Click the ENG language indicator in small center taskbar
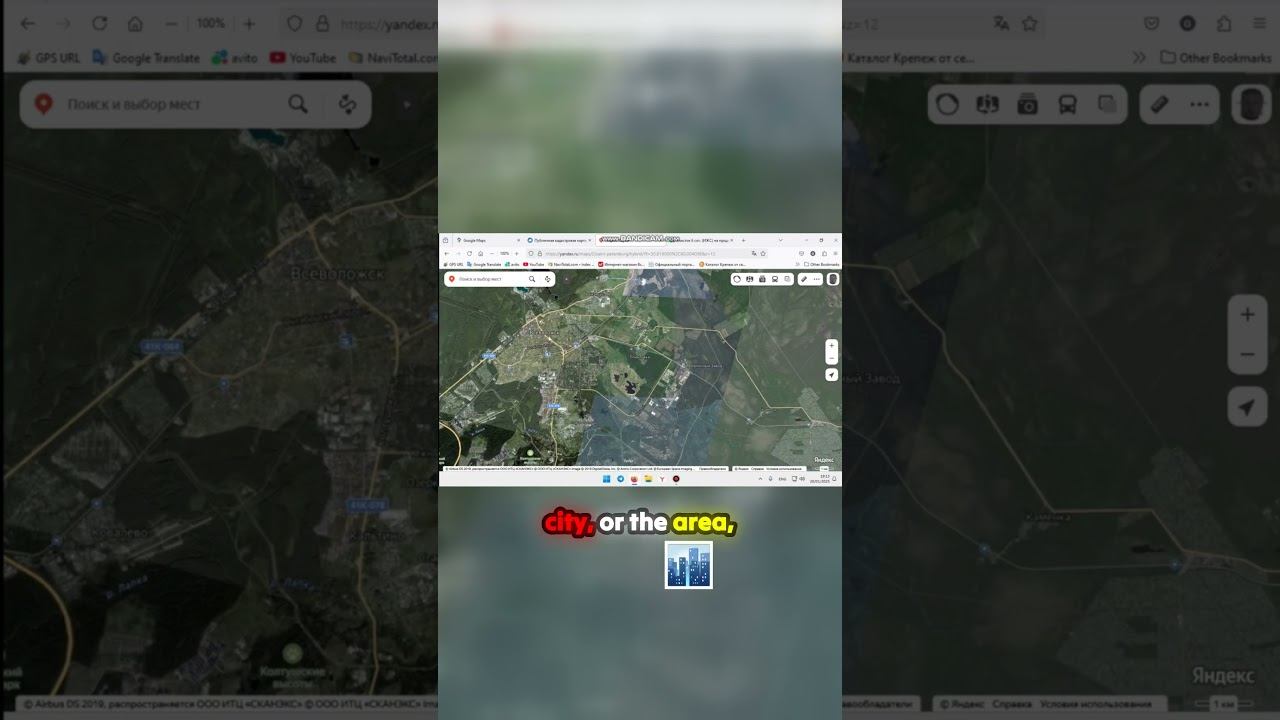The height and width of the screenshot is (720, 1280). (782, 479)
